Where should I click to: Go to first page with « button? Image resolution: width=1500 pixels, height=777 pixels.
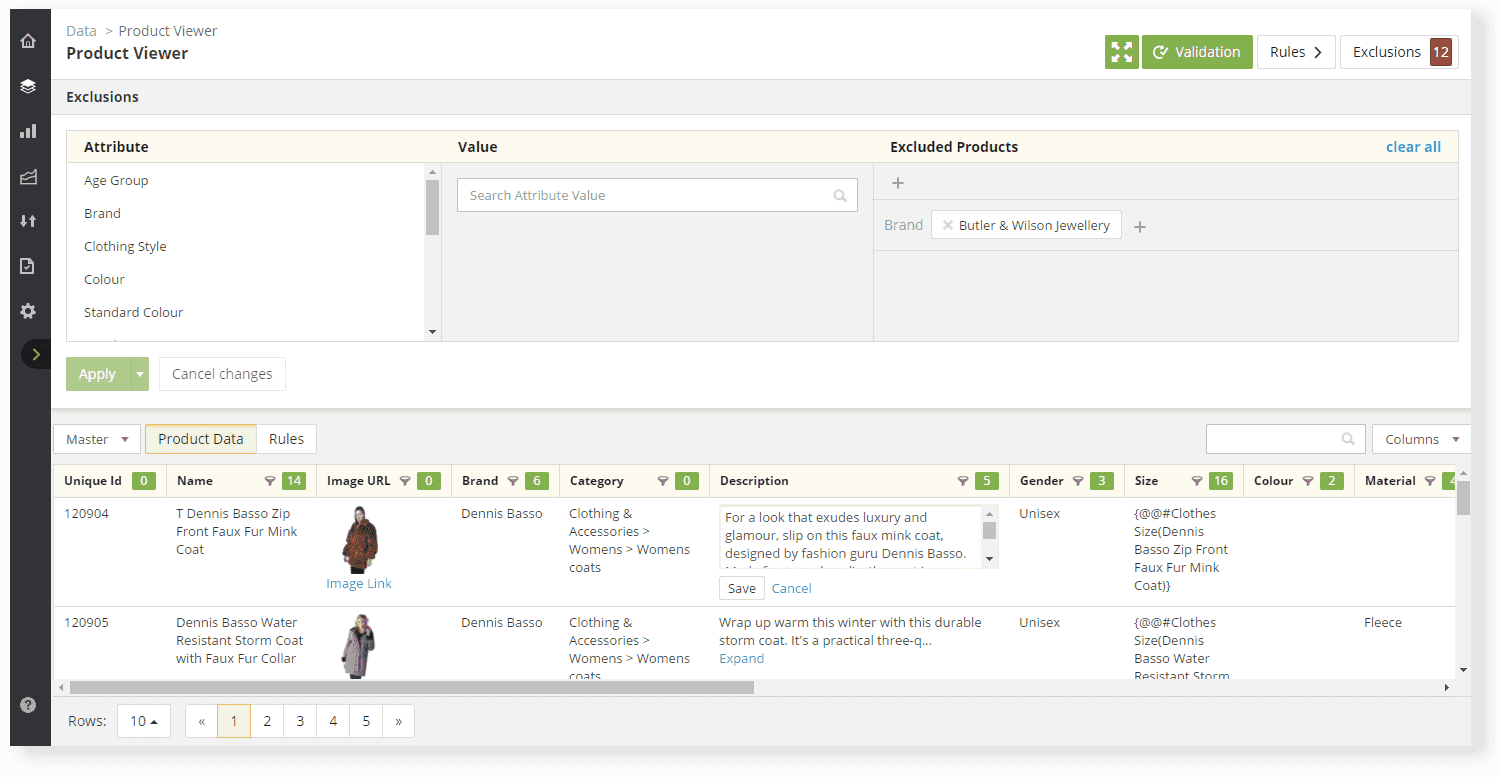pos(202,721)
